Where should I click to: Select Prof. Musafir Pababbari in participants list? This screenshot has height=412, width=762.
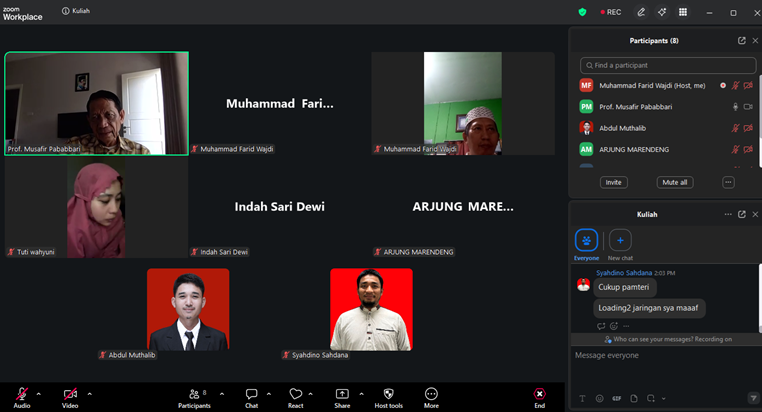(x=666, y=107)
